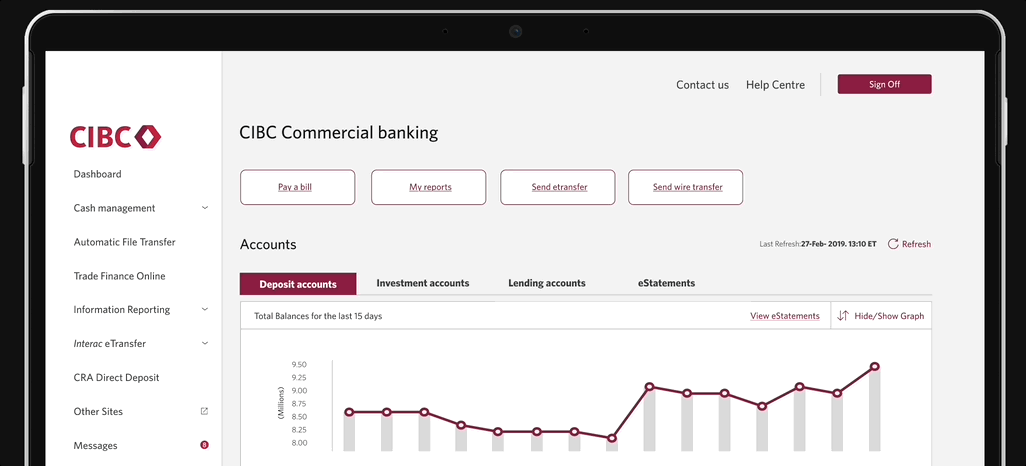Click the Send wire transfer button
The image size is (1026, 466).
(x=686, y=187)
